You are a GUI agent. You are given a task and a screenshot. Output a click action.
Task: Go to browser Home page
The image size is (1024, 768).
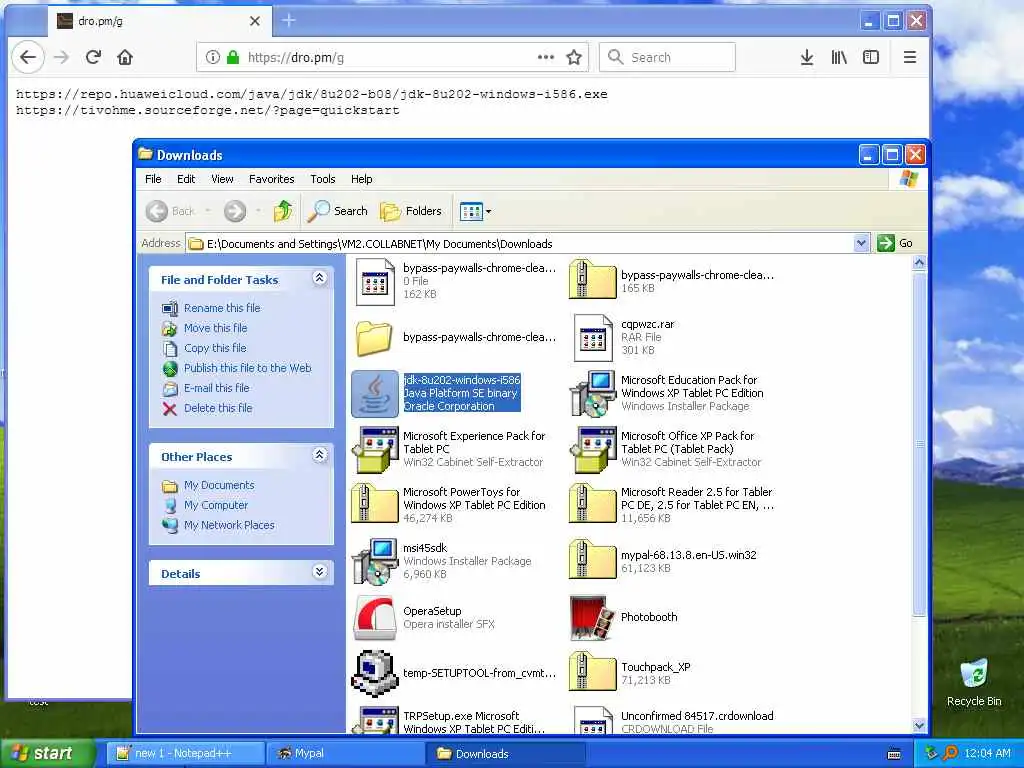click(125, 57)
